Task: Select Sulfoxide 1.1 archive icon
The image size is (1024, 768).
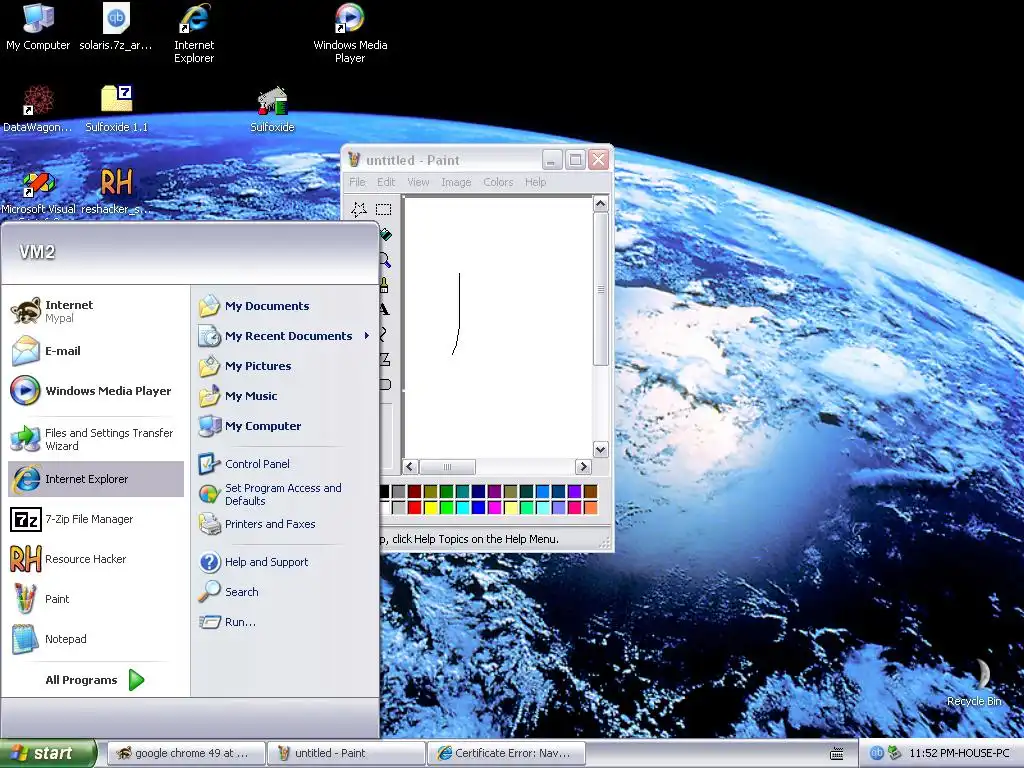Action: (116, 109)
